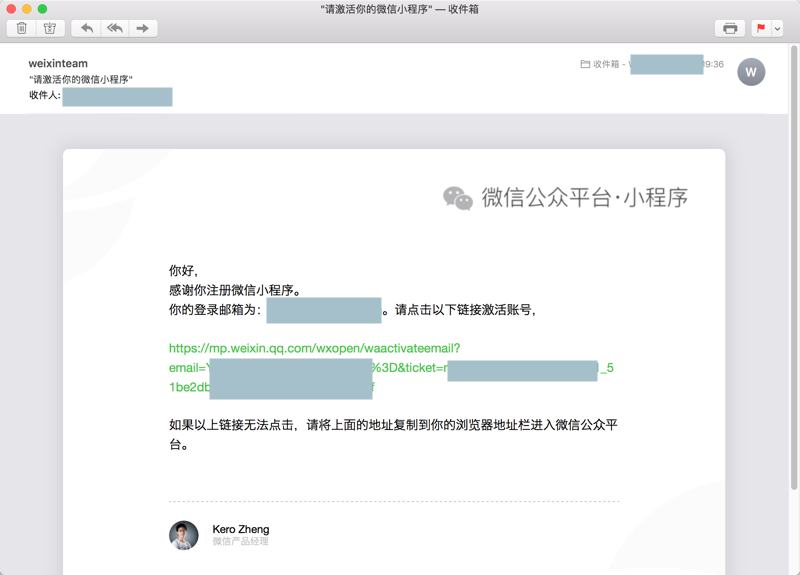Screen dimensions: 800x575
Task: Click the title 微信公众平台·小程序
Action: click(585, 197)
